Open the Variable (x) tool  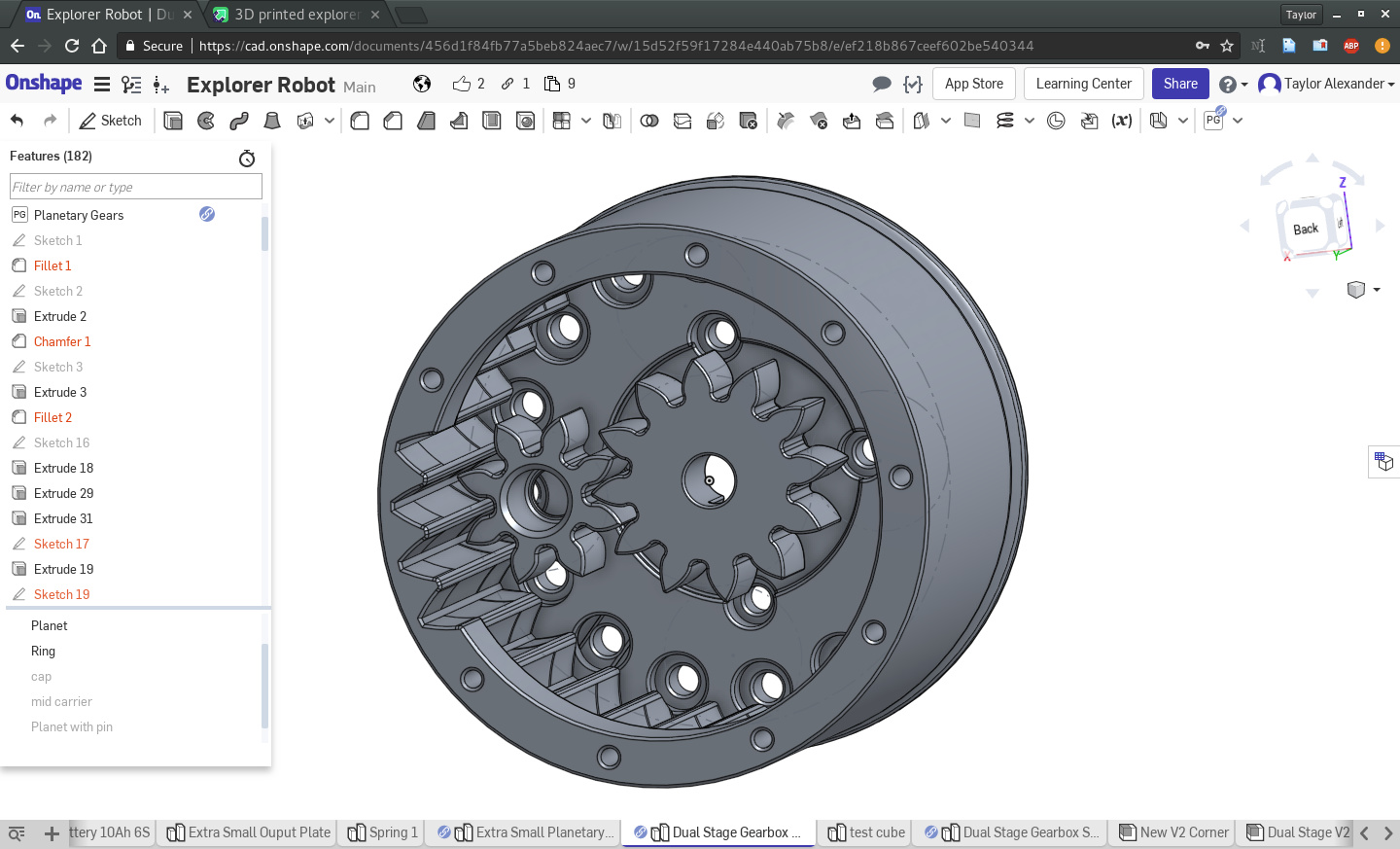tap(1122, 121)
